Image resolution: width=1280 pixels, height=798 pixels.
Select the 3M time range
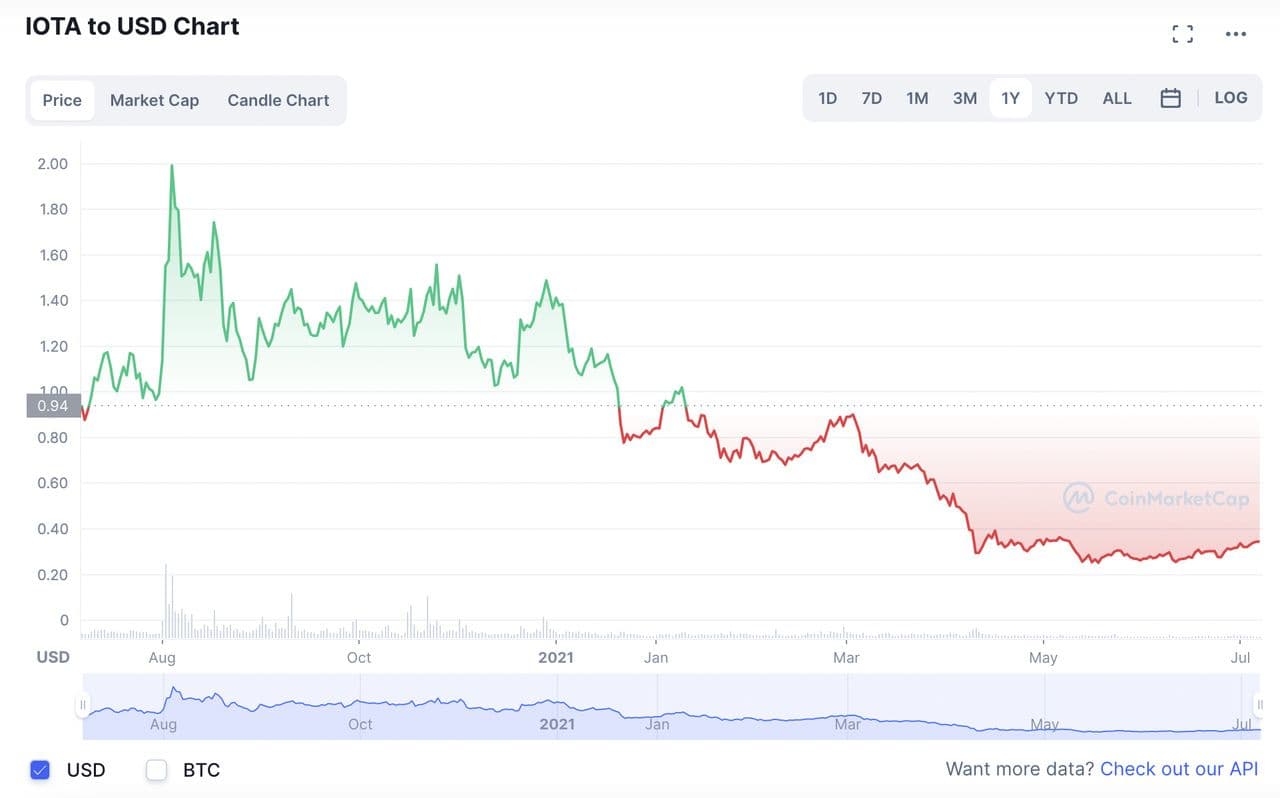click(x=964, y=98)
